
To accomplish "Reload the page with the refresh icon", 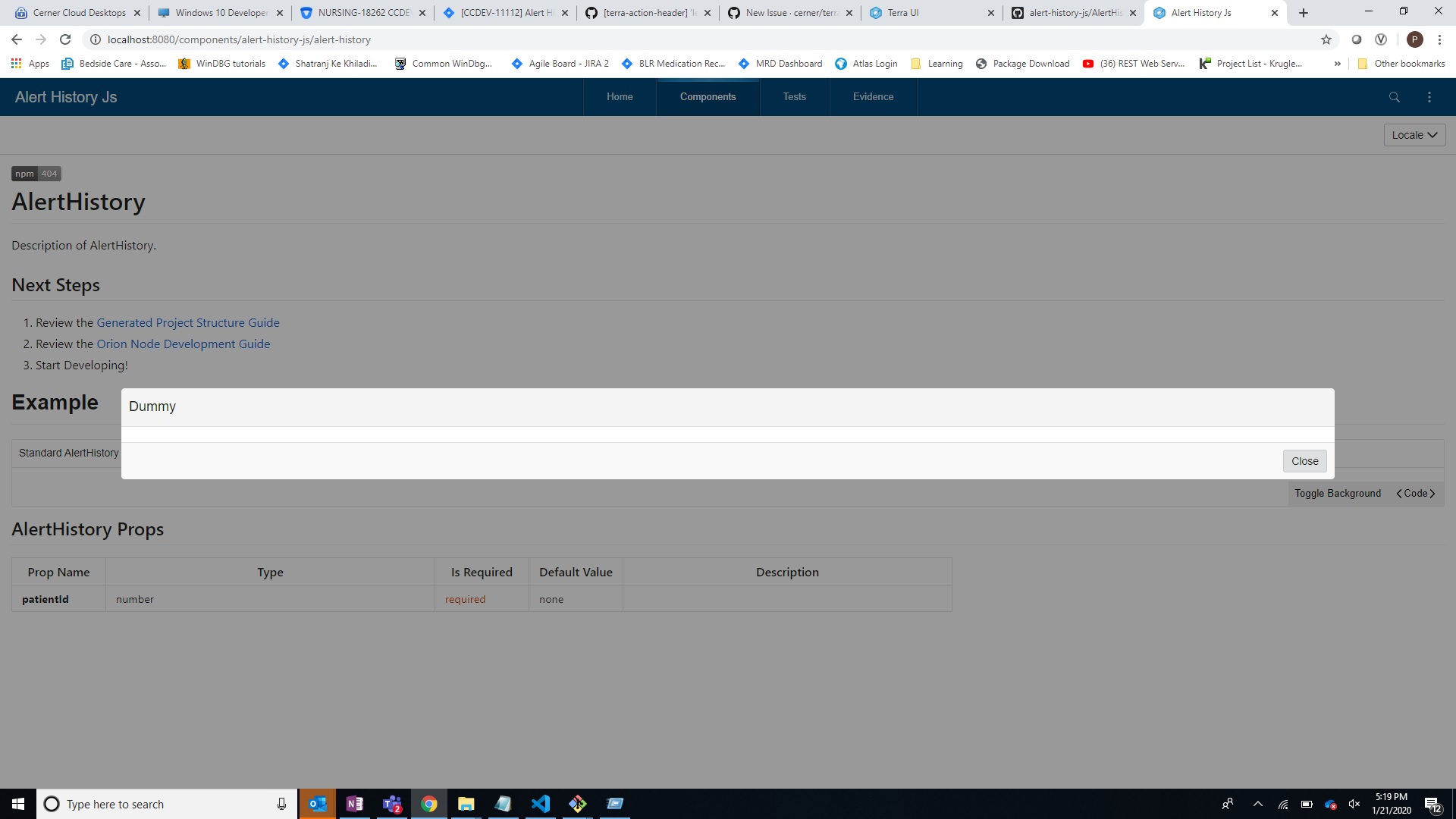I will coord(65,39).
